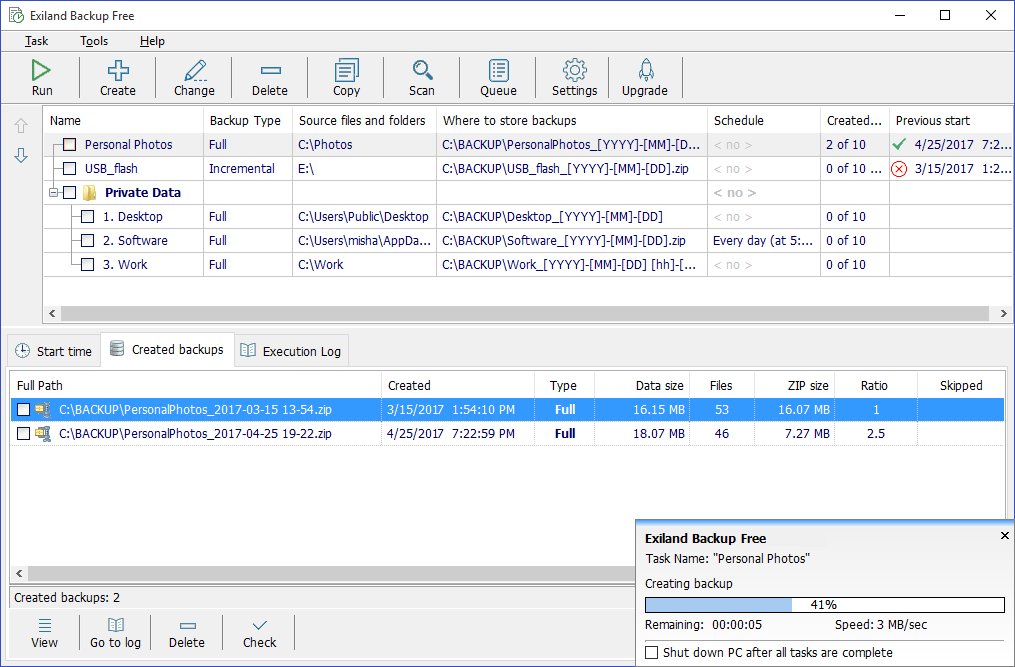Open the Help menu
The image size is (1015, 667).
[x=152, y=41]
